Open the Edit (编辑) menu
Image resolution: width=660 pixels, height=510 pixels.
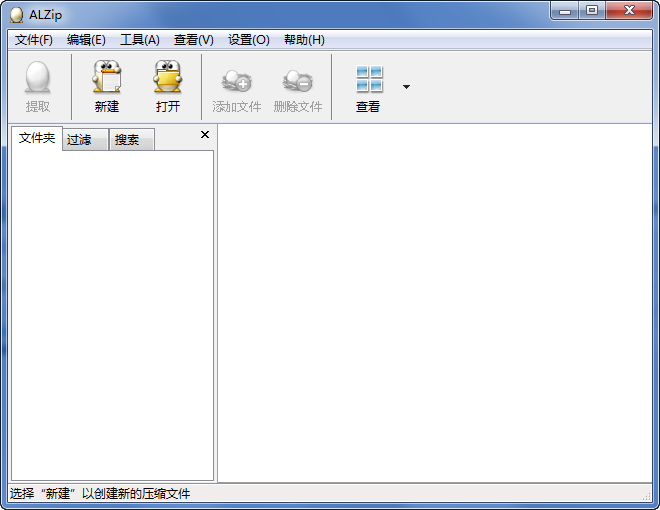[86, 40]
